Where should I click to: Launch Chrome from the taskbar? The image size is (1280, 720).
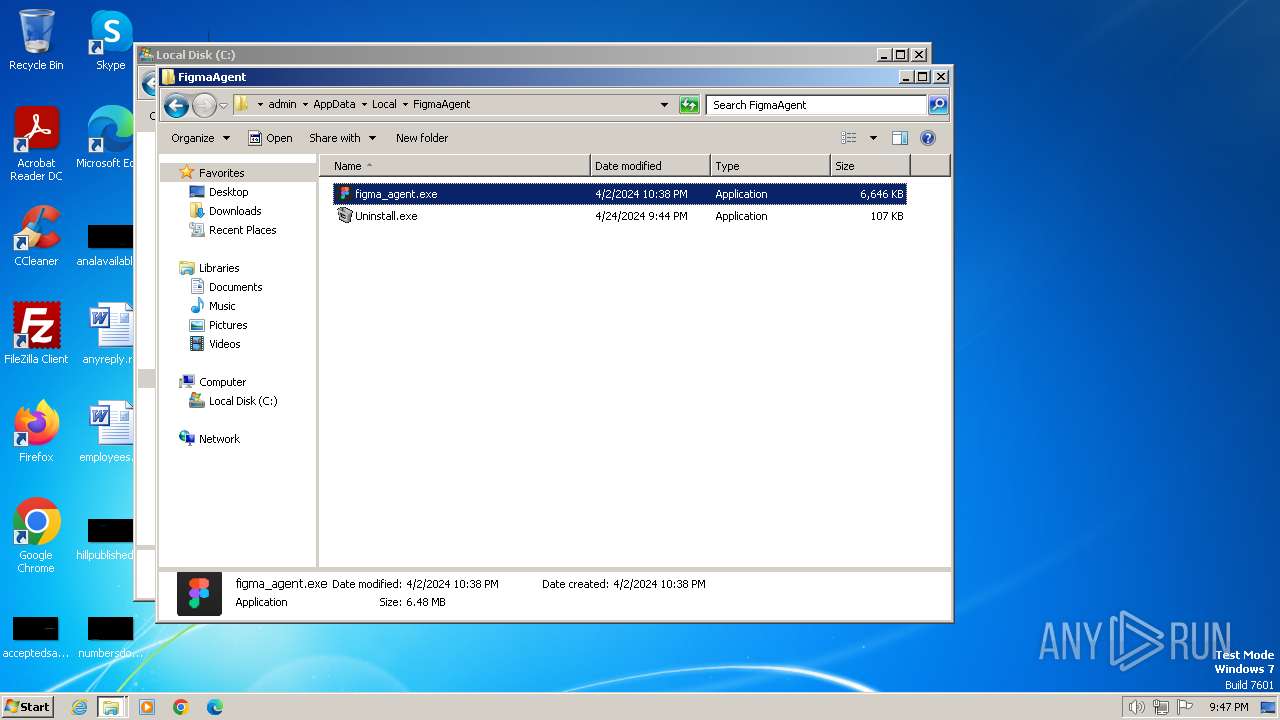[181, 707]
